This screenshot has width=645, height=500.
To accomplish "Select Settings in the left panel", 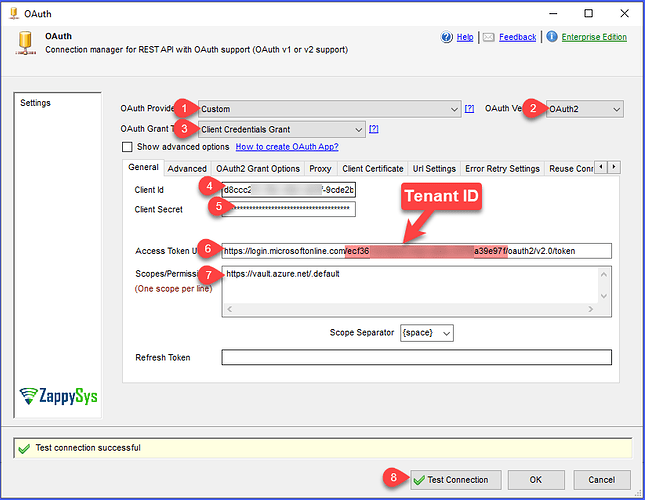I will point(35,103).
